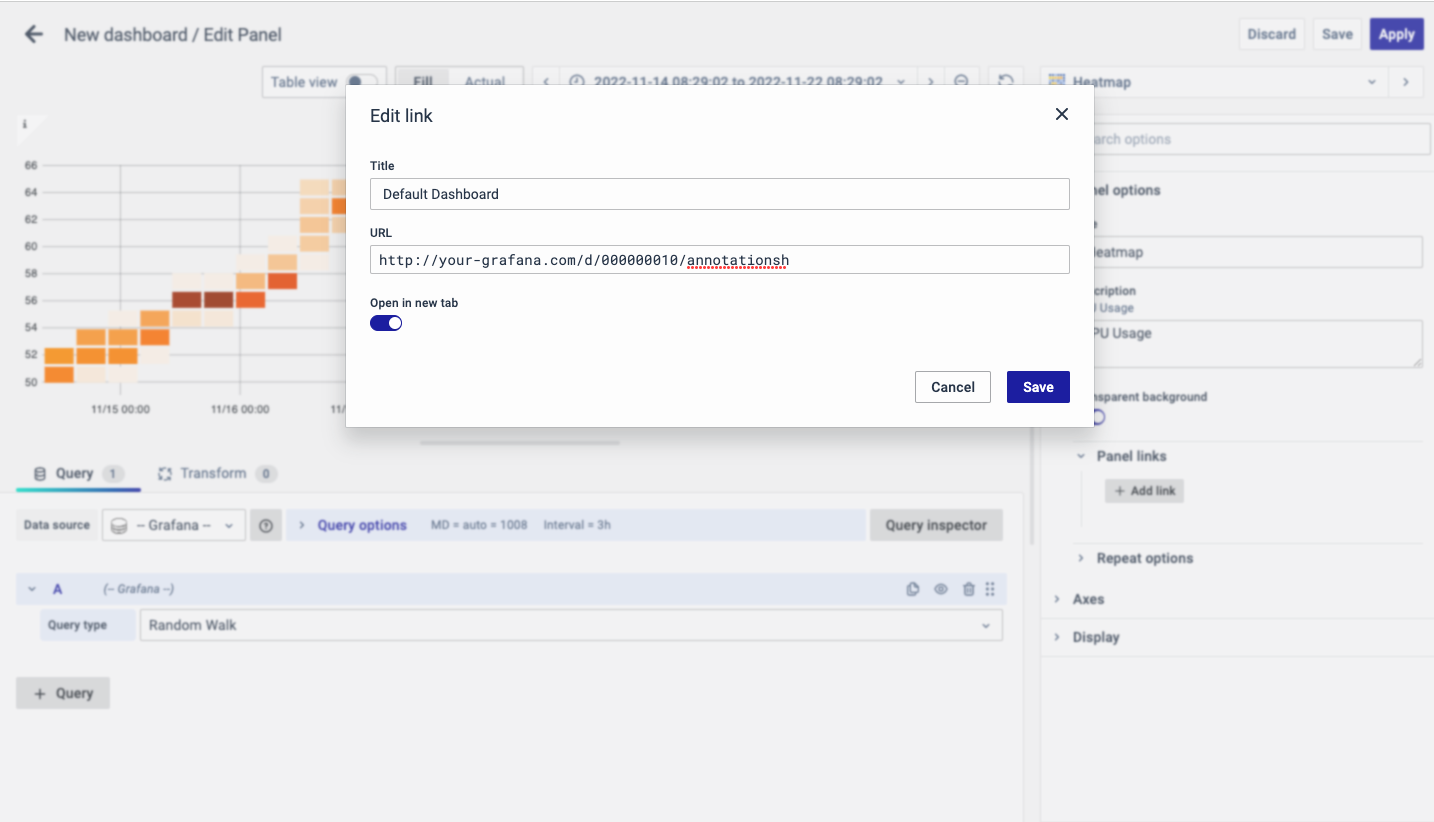Toggle the Open in new tab switch
1434x822 pixels.
click(386, 323)
